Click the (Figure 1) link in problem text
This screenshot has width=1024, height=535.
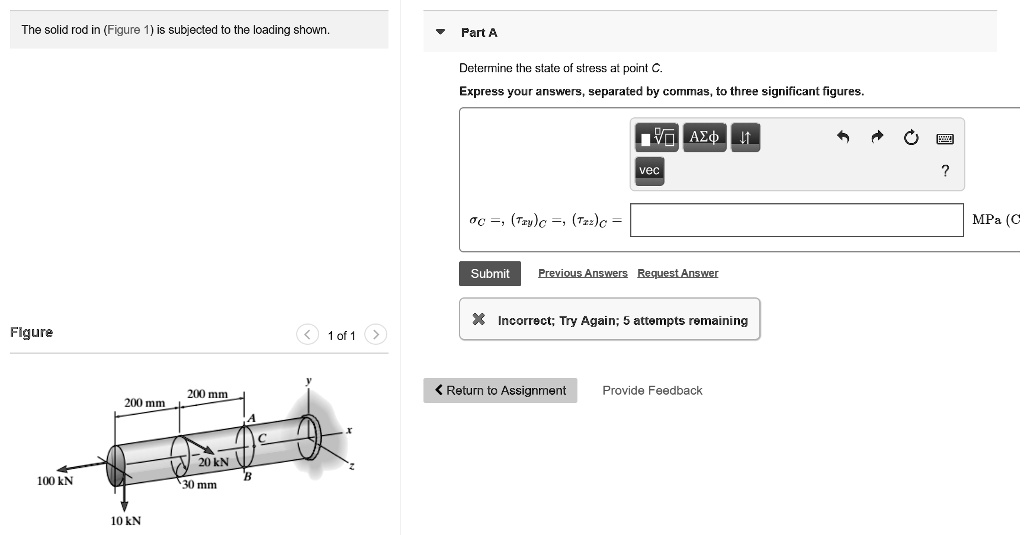click(128, 30)
